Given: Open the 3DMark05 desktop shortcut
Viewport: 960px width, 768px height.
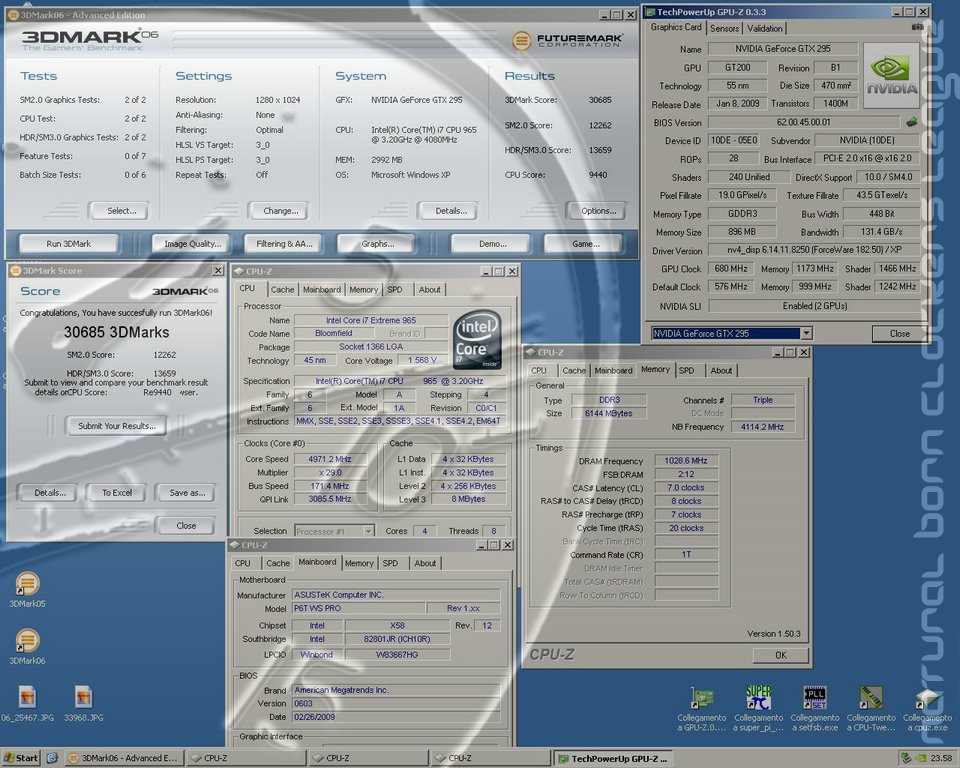Looking at the screenshot, I should (27, 584).
